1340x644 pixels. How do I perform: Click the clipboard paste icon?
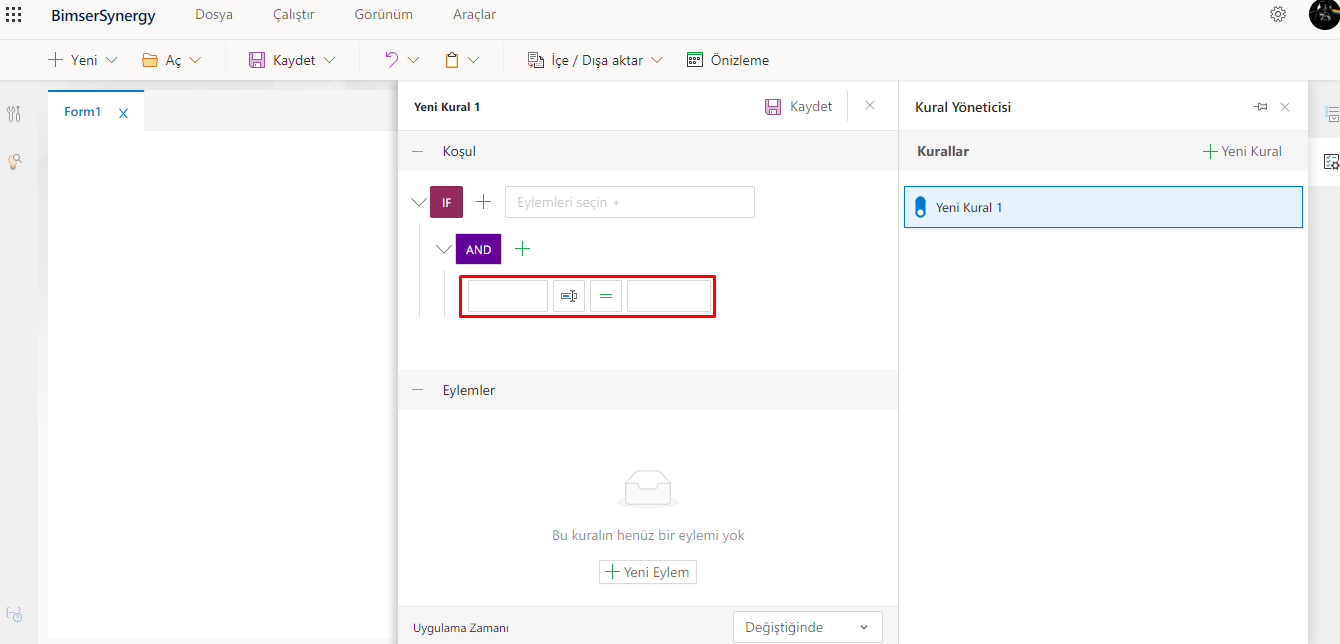(x=452, y=60)
